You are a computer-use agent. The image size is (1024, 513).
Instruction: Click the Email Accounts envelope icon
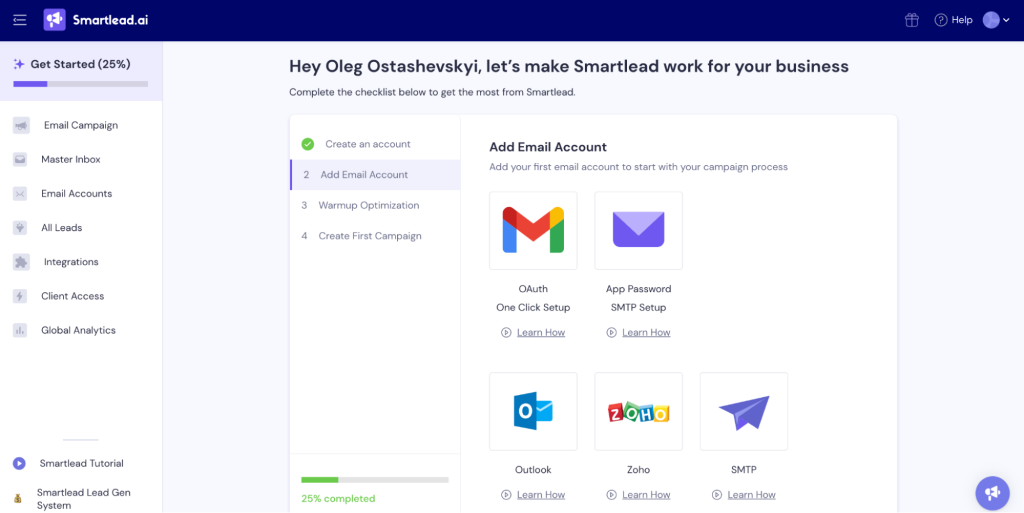pos(20,194)
